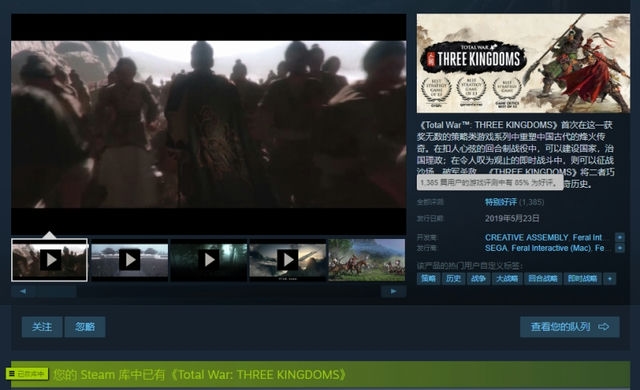Play the first trailer thumbnail

pyautogui.click(x=49, y=260)
